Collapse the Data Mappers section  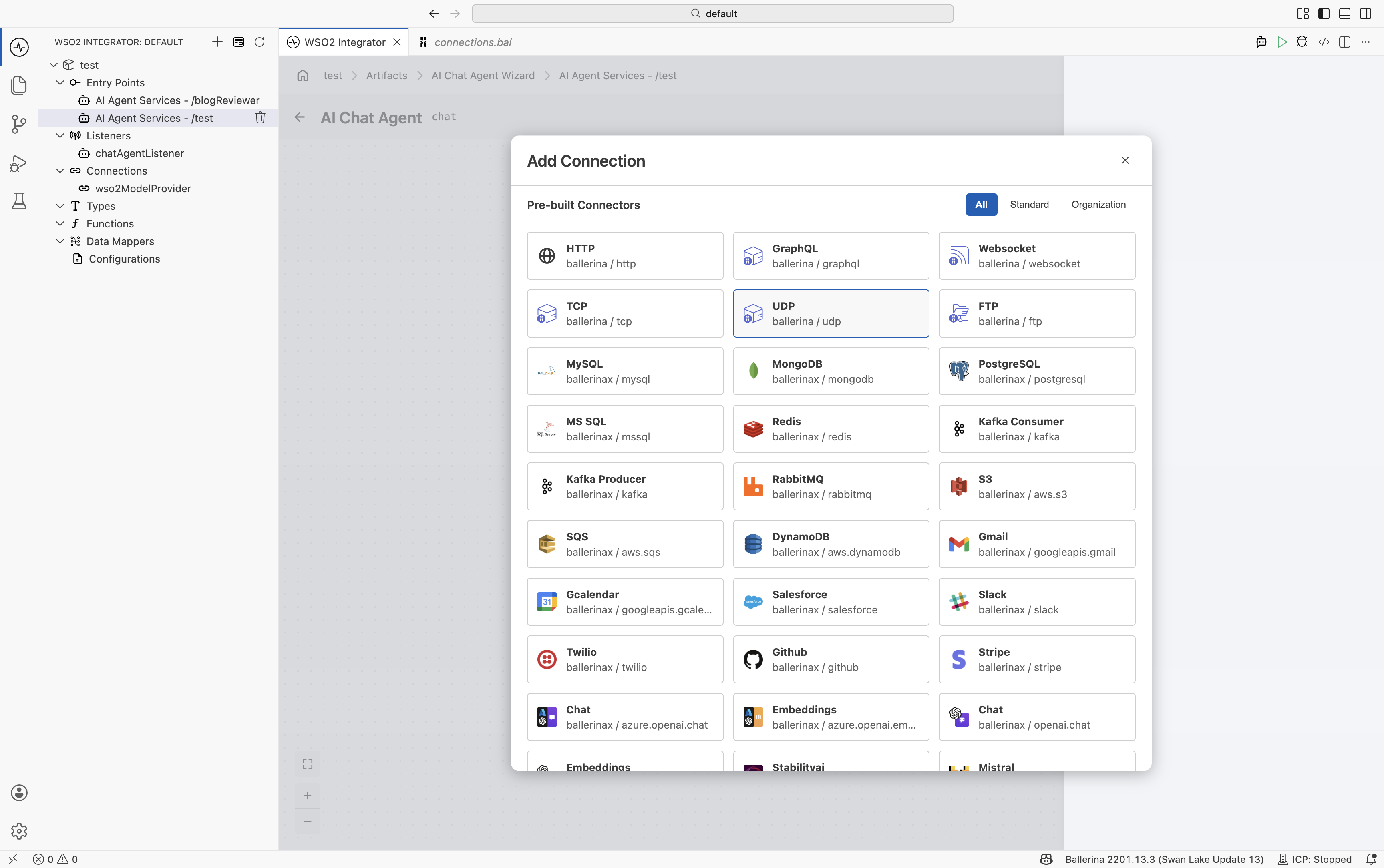(60, 241)
